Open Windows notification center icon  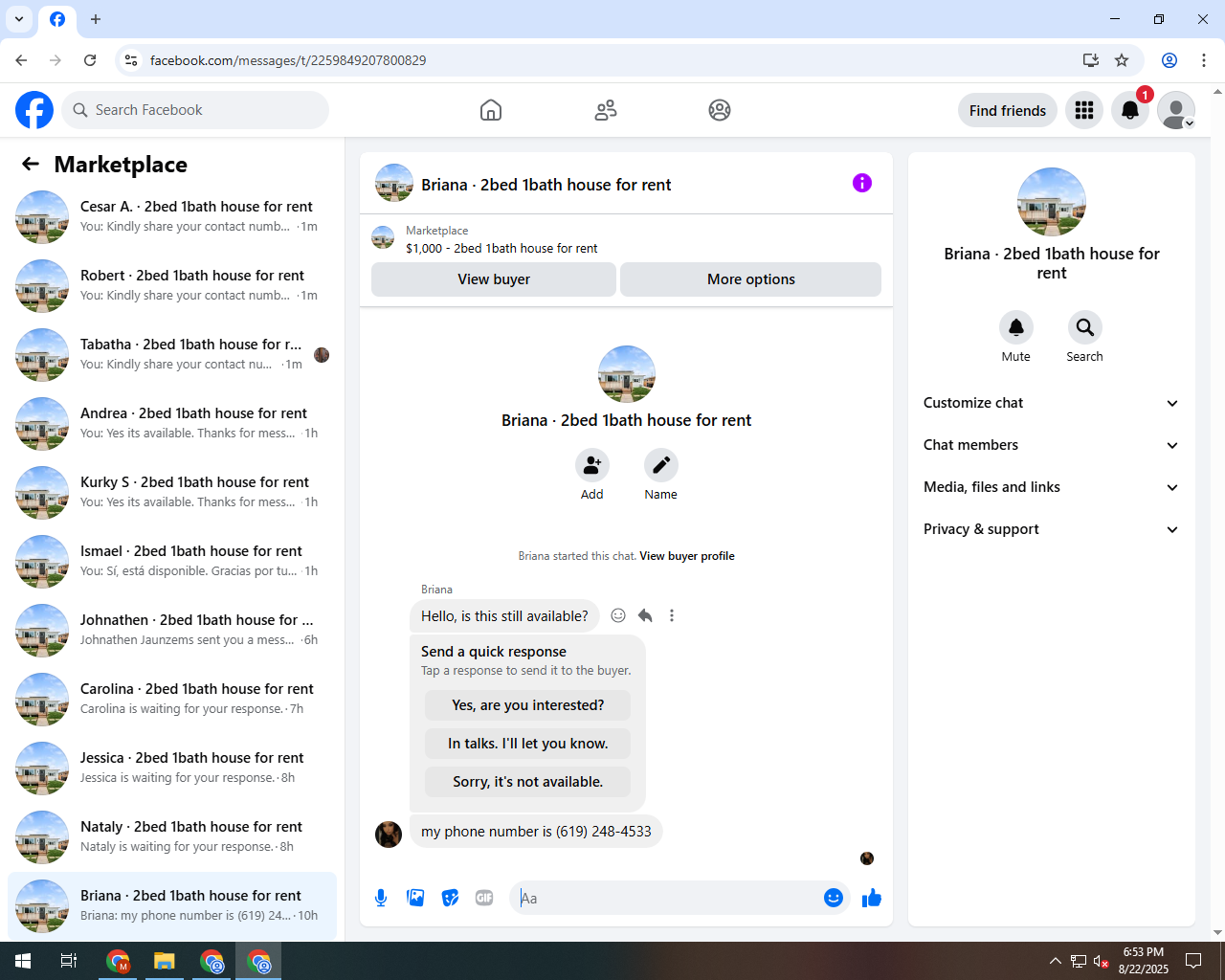1193,961
